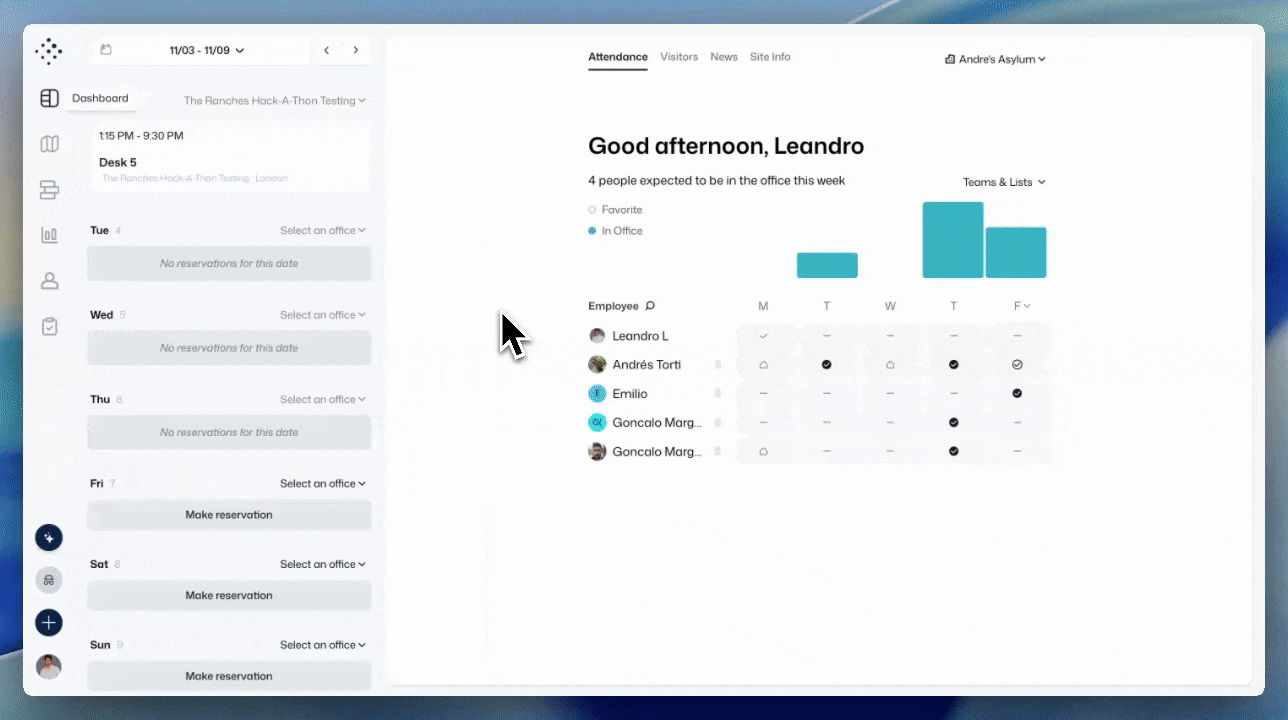Click Make reservation under Saturday

click(x=229, y=595)
